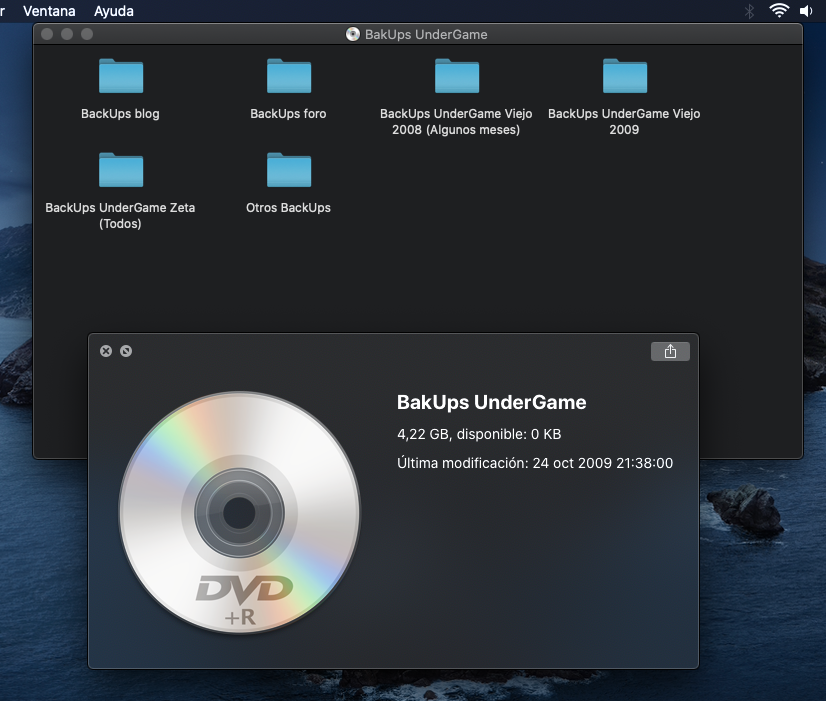
Task: Click the Finder window title 'BakUps UnderGame'
Action: (426, 34)
